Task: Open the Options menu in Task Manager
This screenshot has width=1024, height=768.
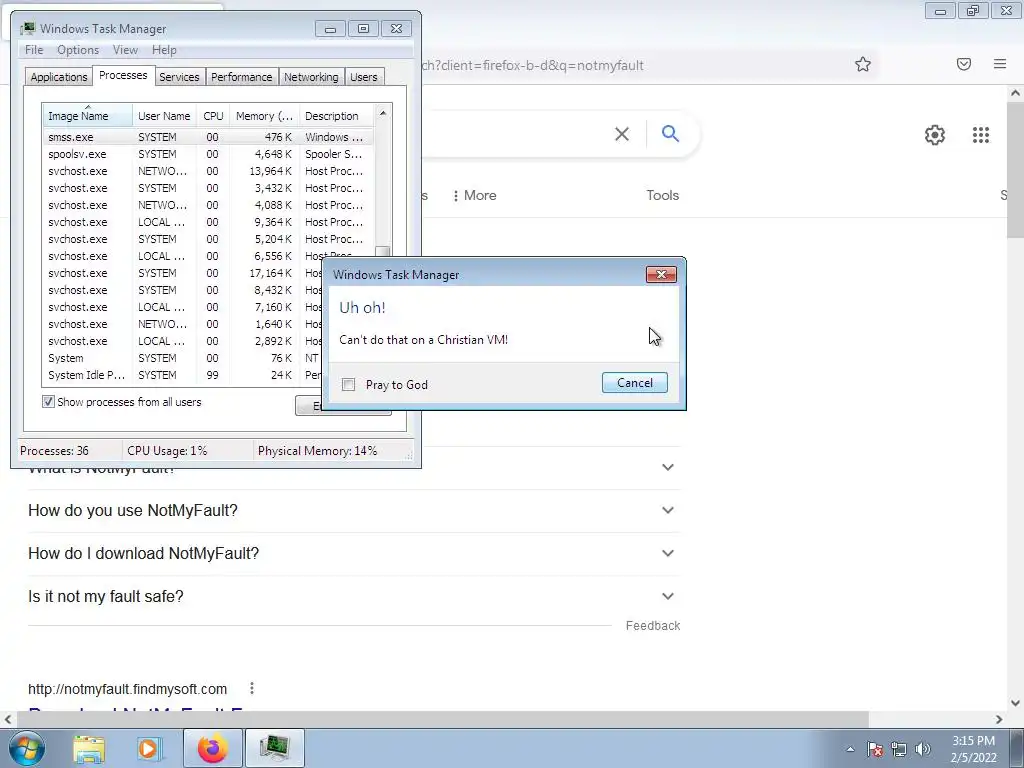Action: tap(78, 50)
